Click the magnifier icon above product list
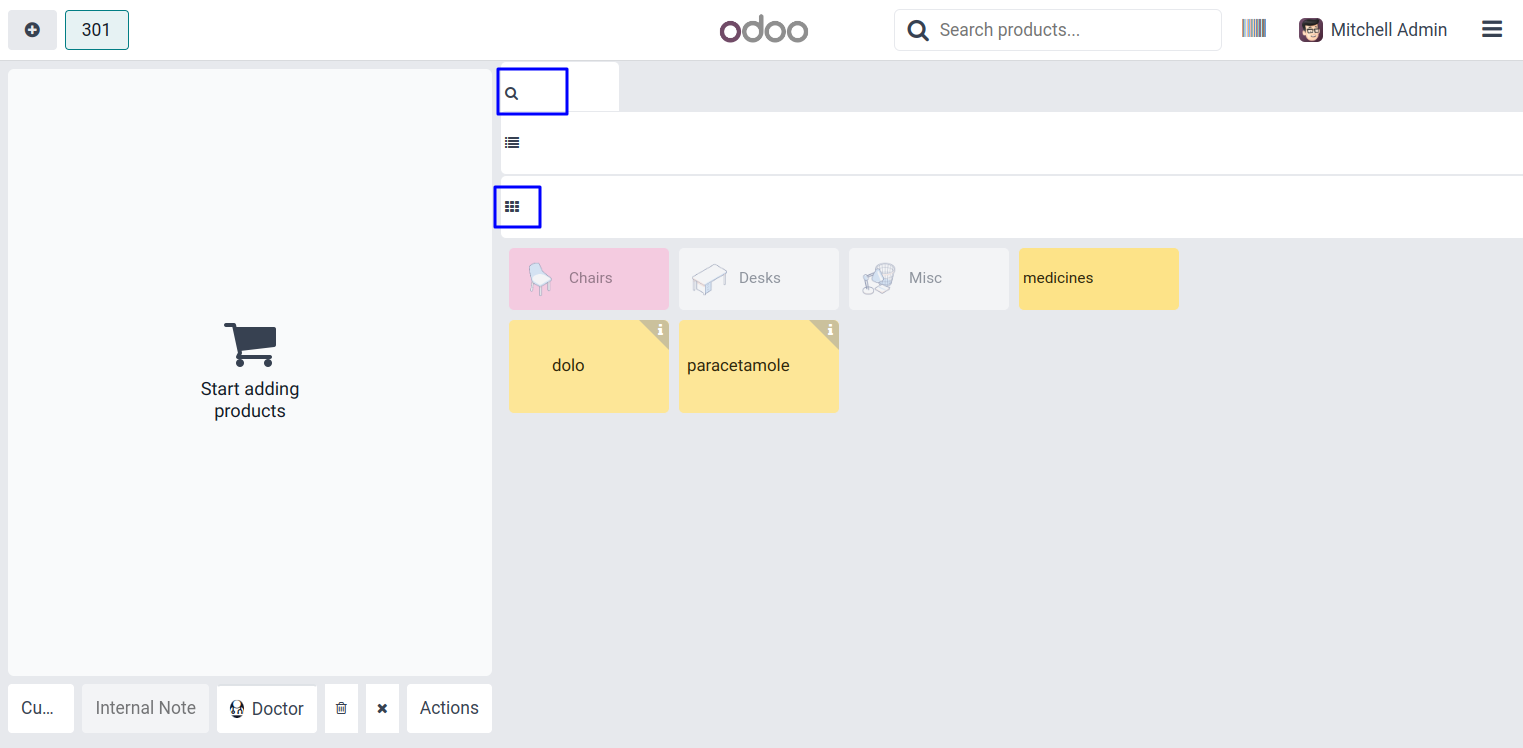The image size is (1523, 748). coord(512,94)
